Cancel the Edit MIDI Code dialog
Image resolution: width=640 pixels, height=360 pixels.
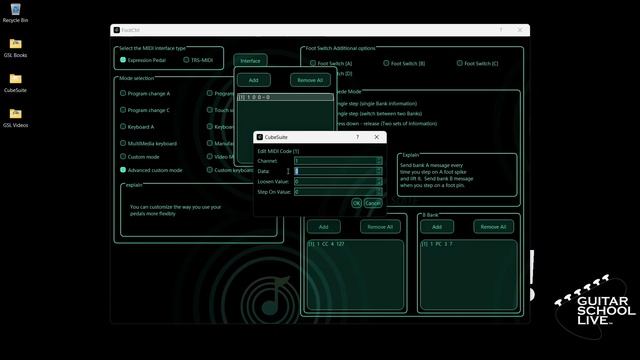tap(373, 203)
